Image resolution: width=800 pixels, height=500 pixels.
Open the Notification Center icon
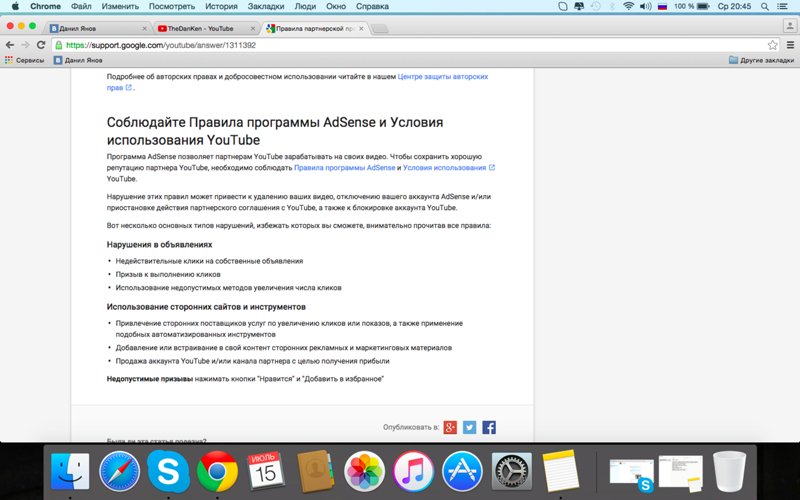tap(782, 6)
